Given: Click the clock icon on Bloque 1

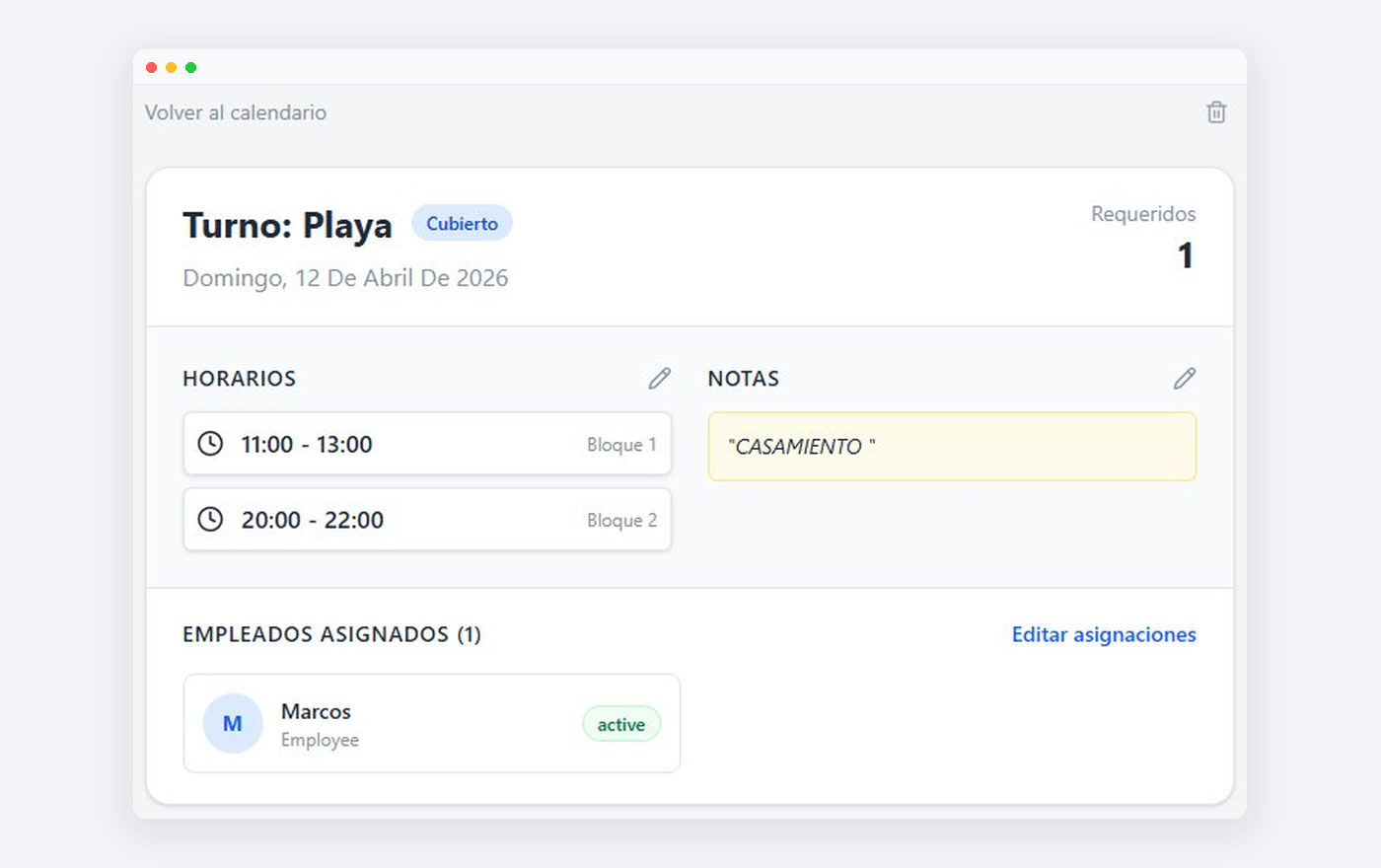Looking at the screenshot, I should pyautogui.click(x=210, y=444).
